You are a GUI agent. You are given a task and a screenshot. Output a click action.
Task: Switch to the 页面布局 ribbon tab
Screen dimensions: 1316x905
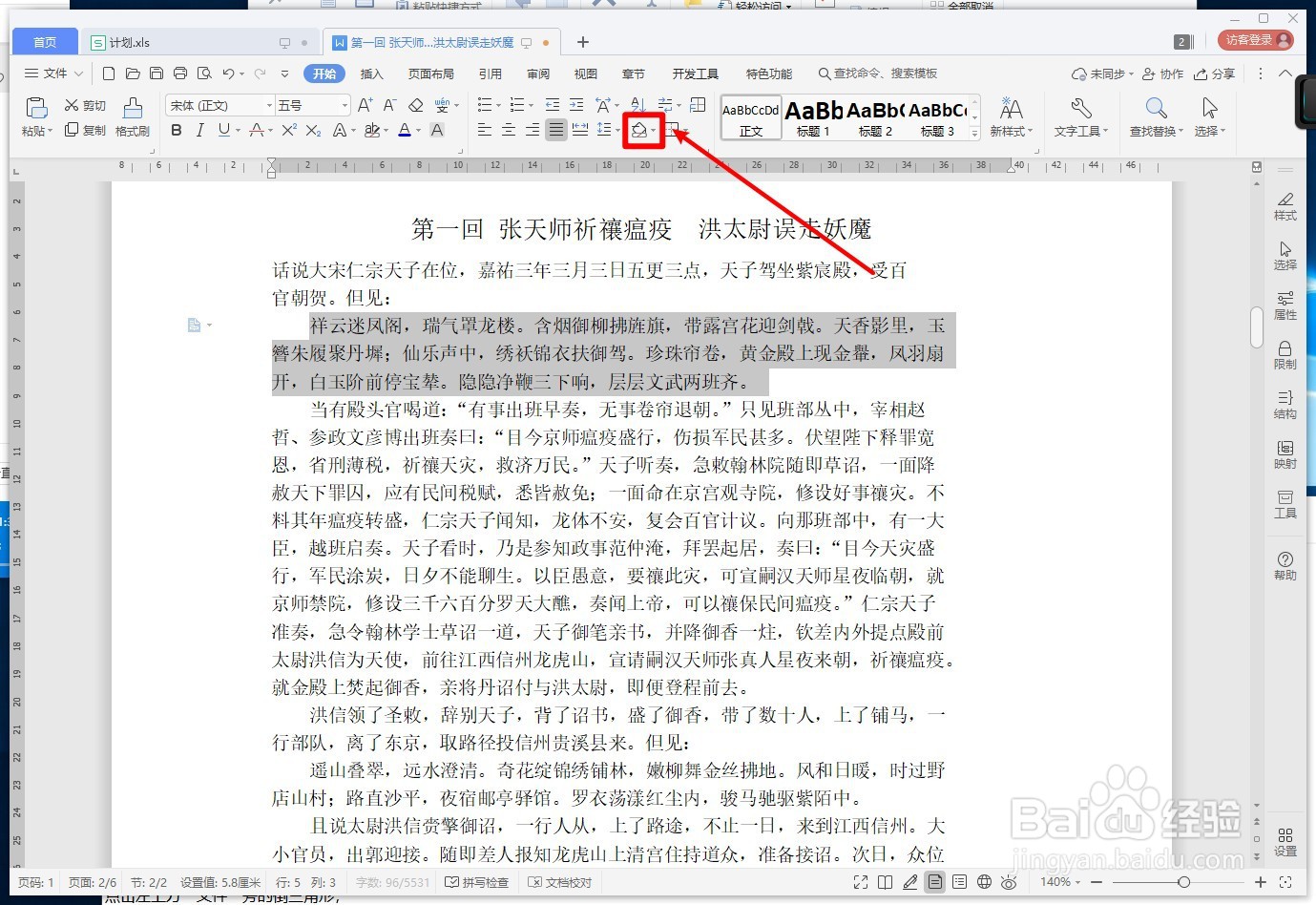[431, 74]
